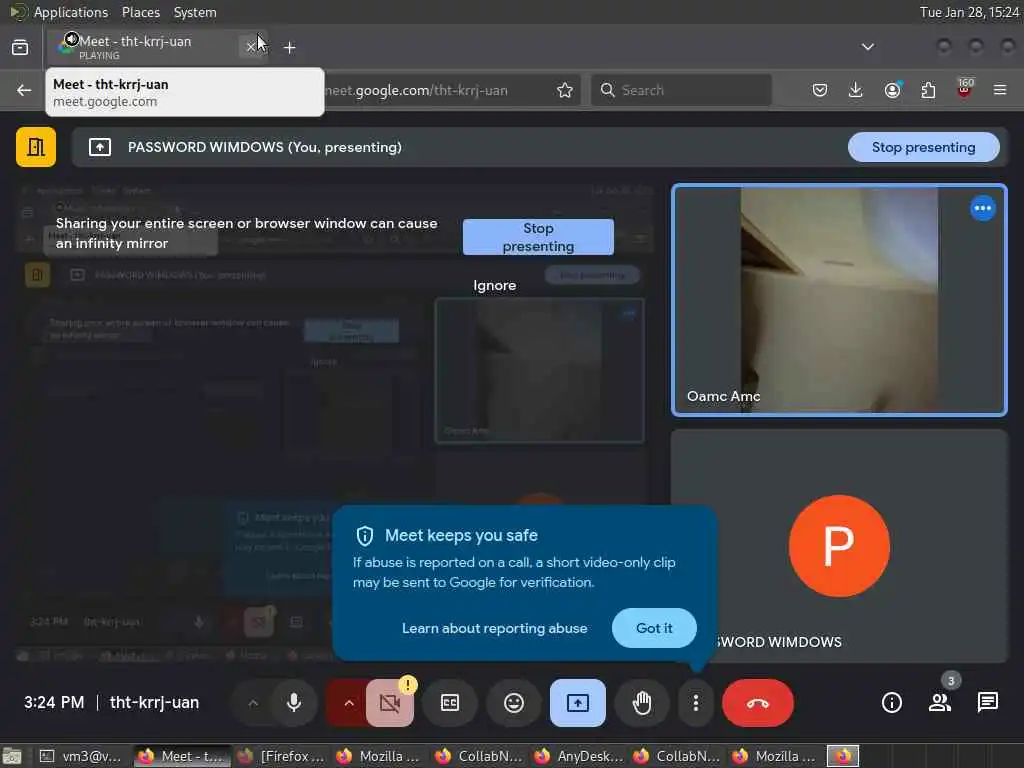The height and width of the screenshot is (768, 1024).
Task: Open the System menu
Action: pyautogui.click(x=195, y=12)
